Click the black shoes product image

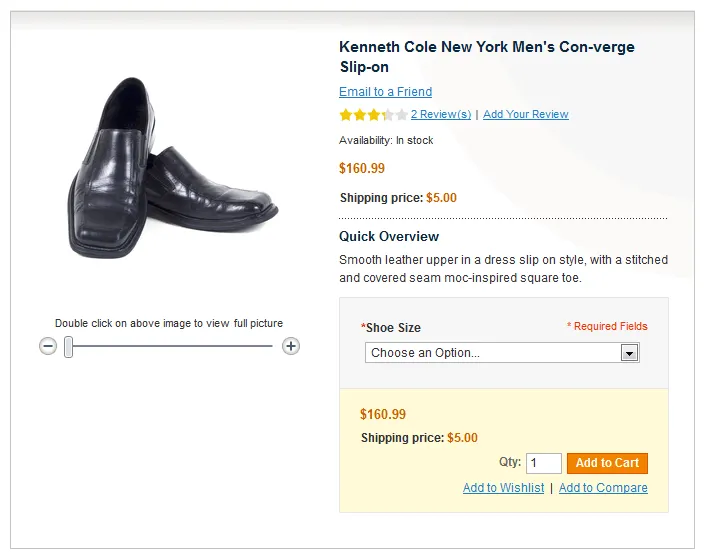pyautogui.click(x=172, y=165)
